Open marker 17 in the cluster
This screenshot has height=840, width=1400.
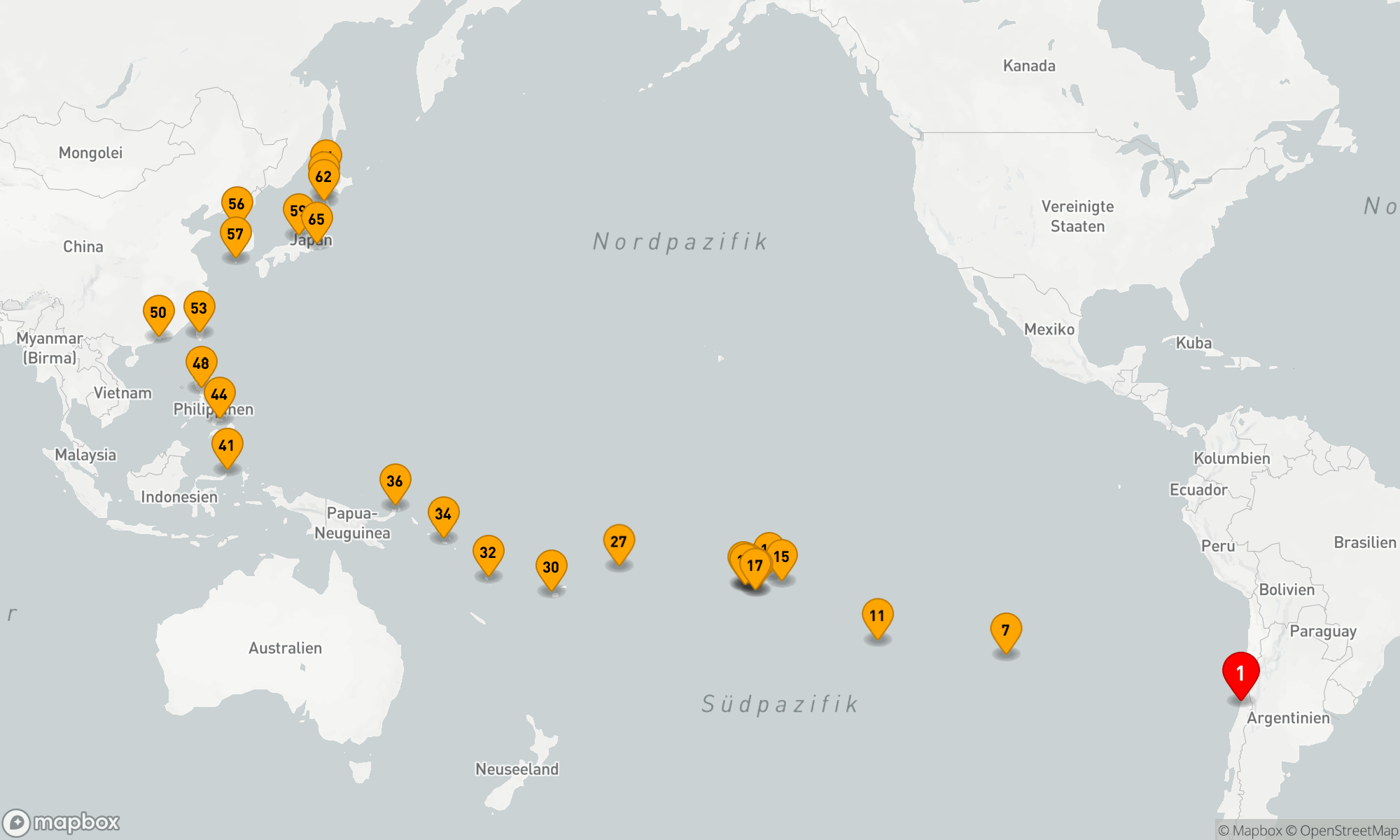click(755, 566)
